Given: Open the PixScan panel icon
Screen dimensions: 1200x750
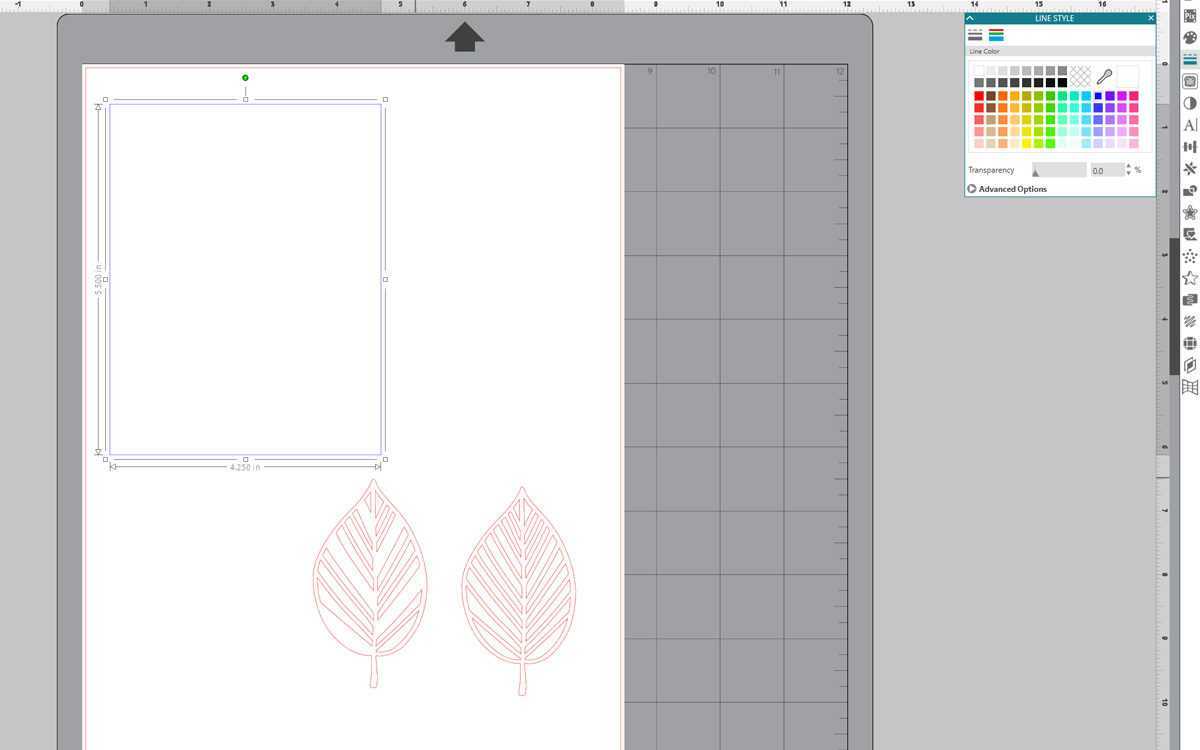Looking at the screenshot, I should click(1190, 16).
